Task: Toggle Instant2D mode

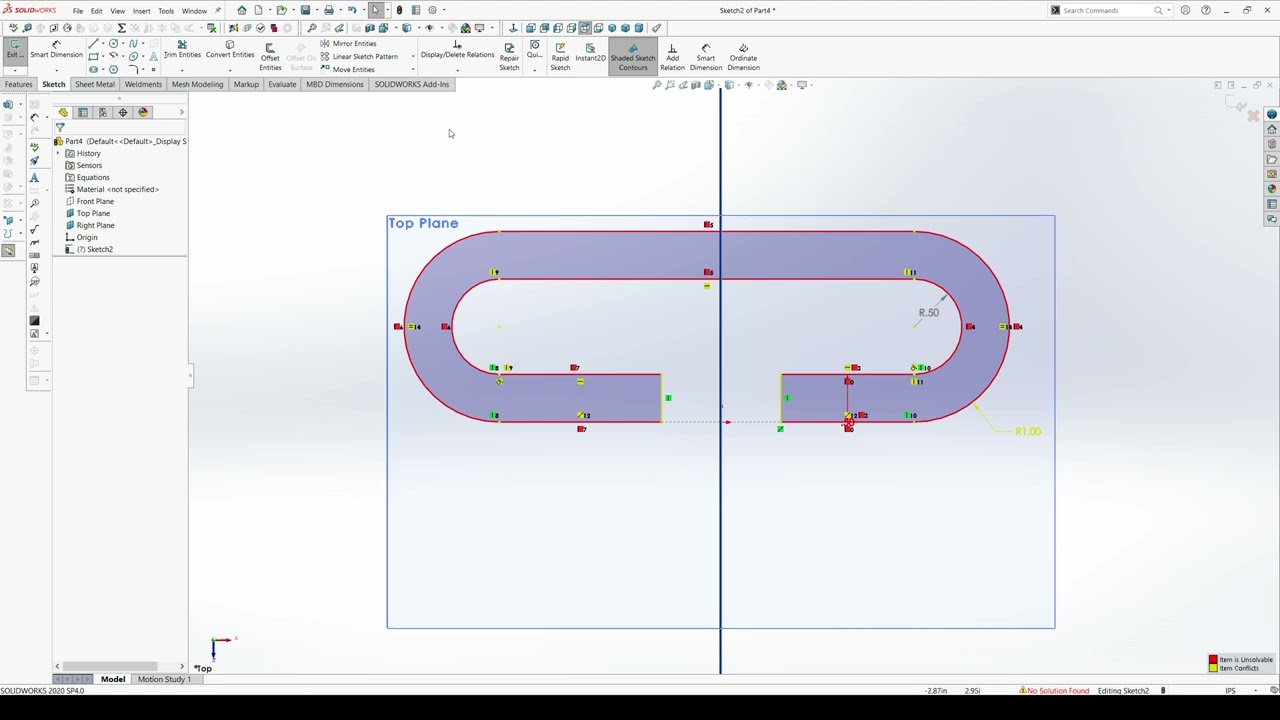Action: 590,52
